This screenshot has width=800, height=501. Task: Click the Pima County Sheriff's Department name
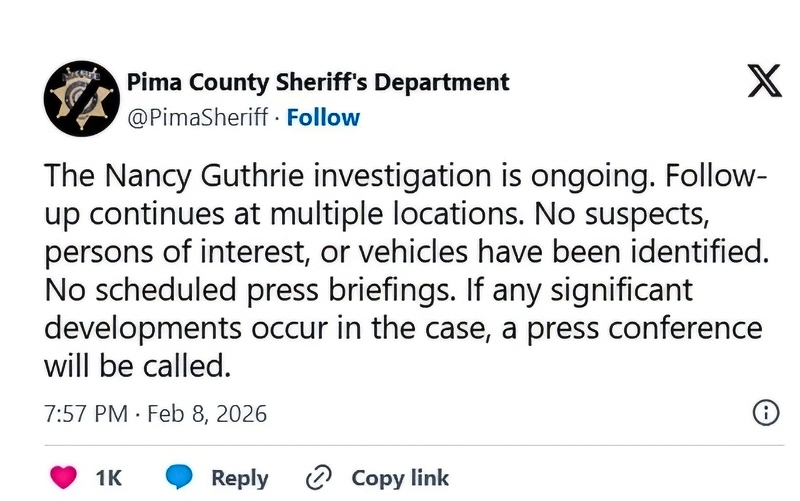click(x=318, y=82)
